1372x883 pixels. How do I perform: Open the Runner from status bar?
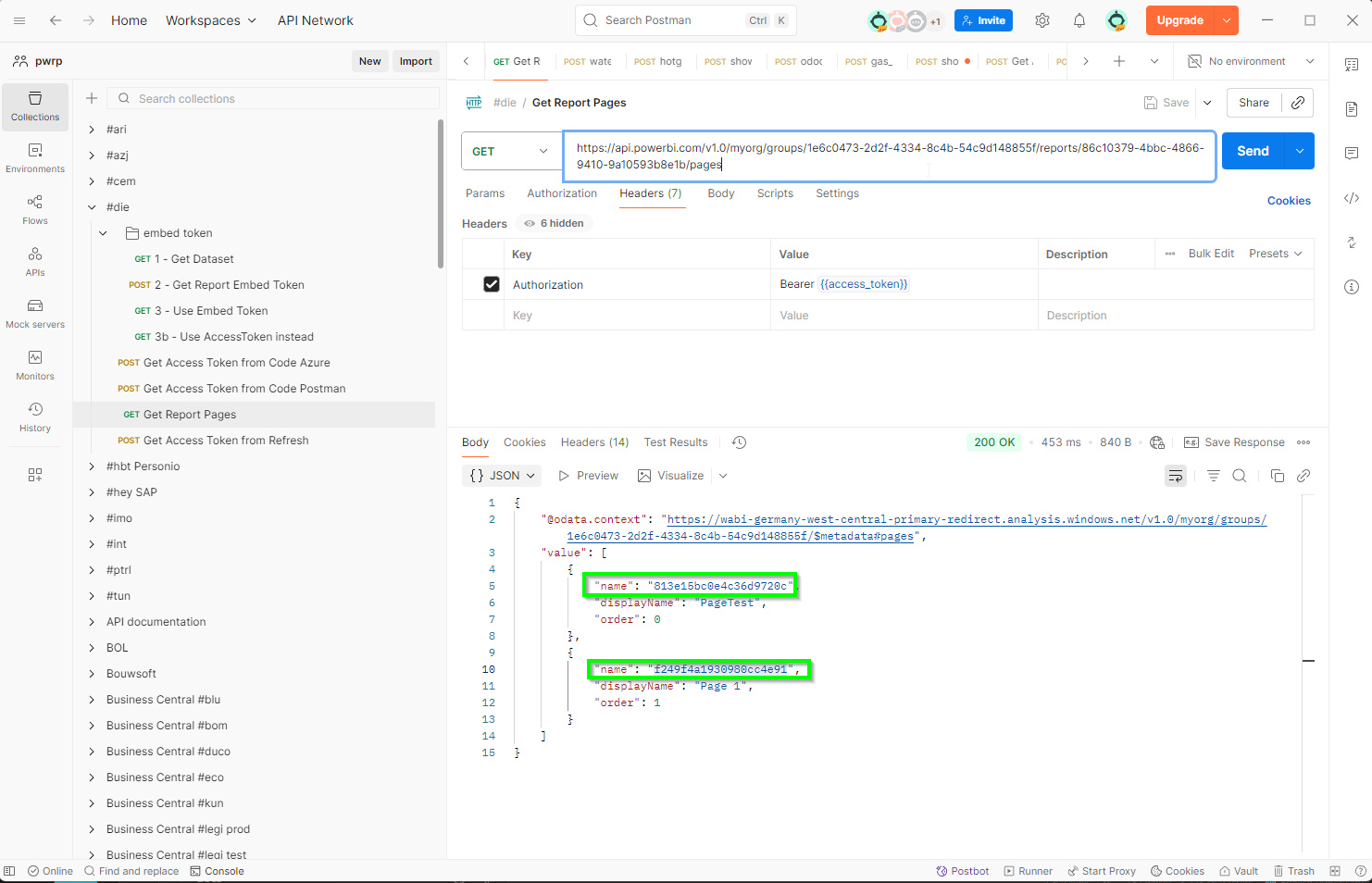pos(1029,871)
